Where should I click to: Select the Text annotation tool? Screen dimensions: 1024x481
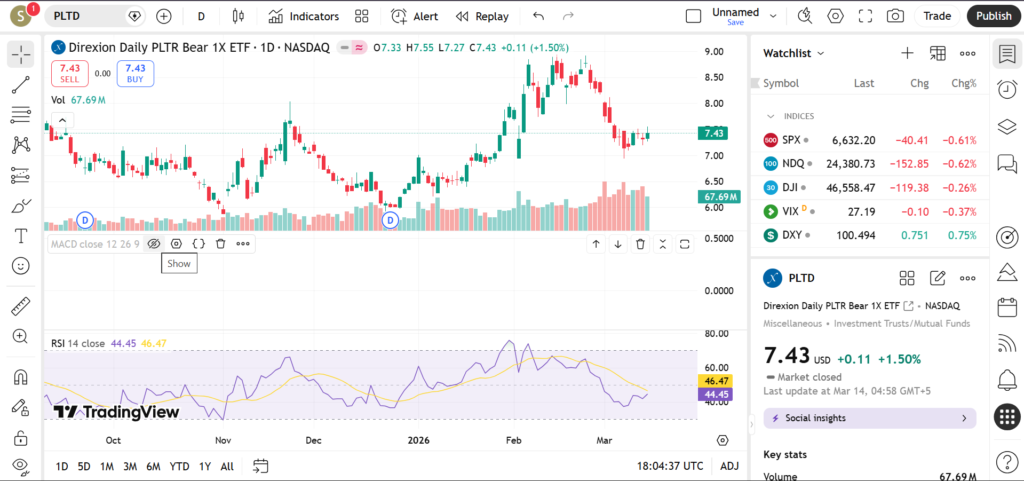(x=20, y=236)
